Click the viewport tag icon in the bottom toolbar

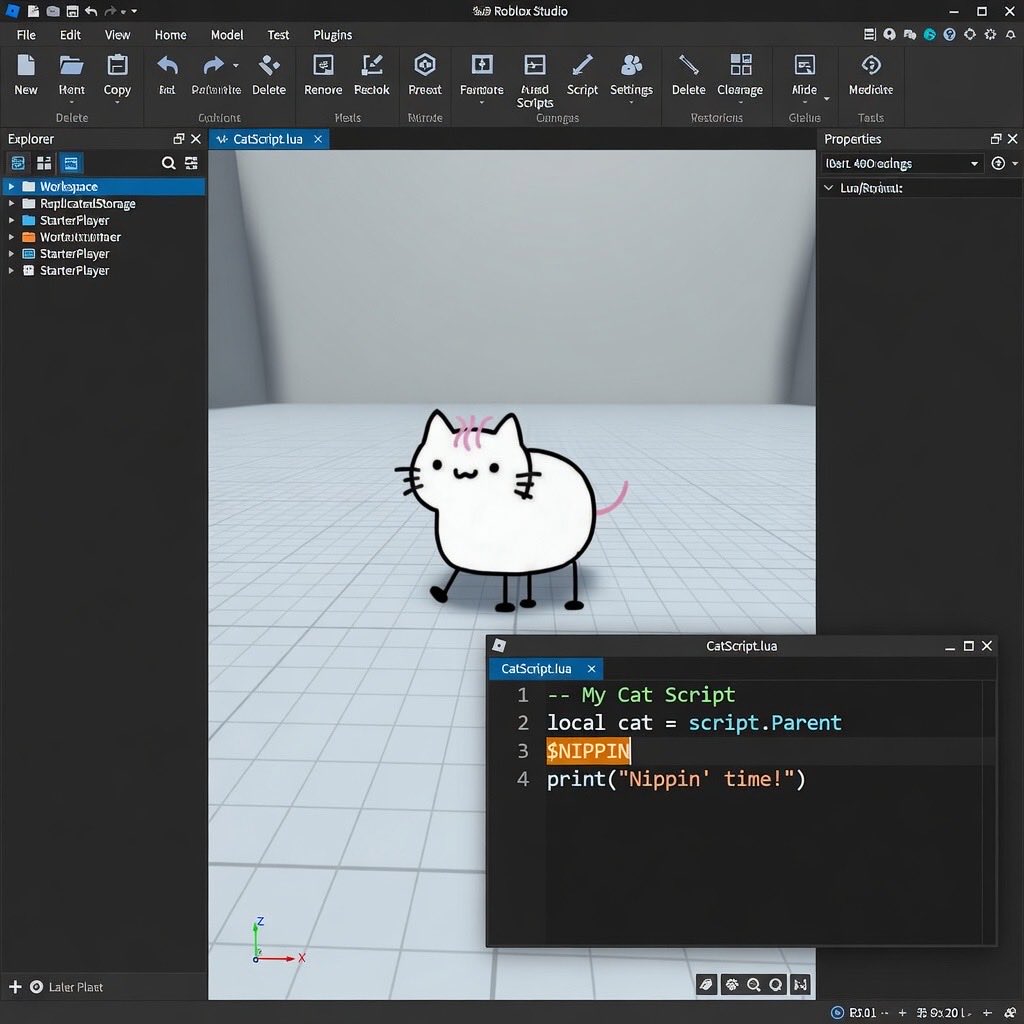point(707,985)
